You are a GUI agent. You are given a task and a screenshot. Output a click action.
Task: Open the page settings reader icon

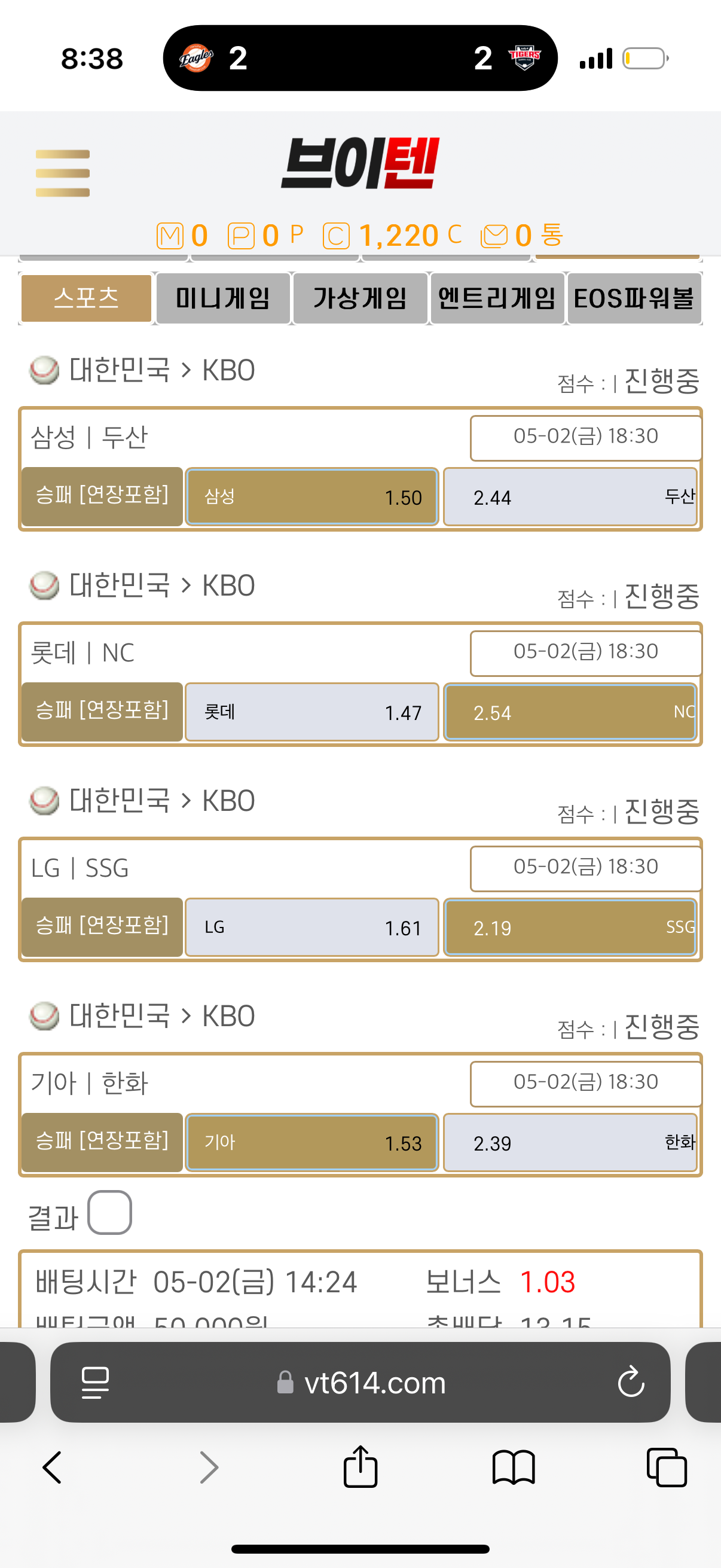[x=96, y=1382]
